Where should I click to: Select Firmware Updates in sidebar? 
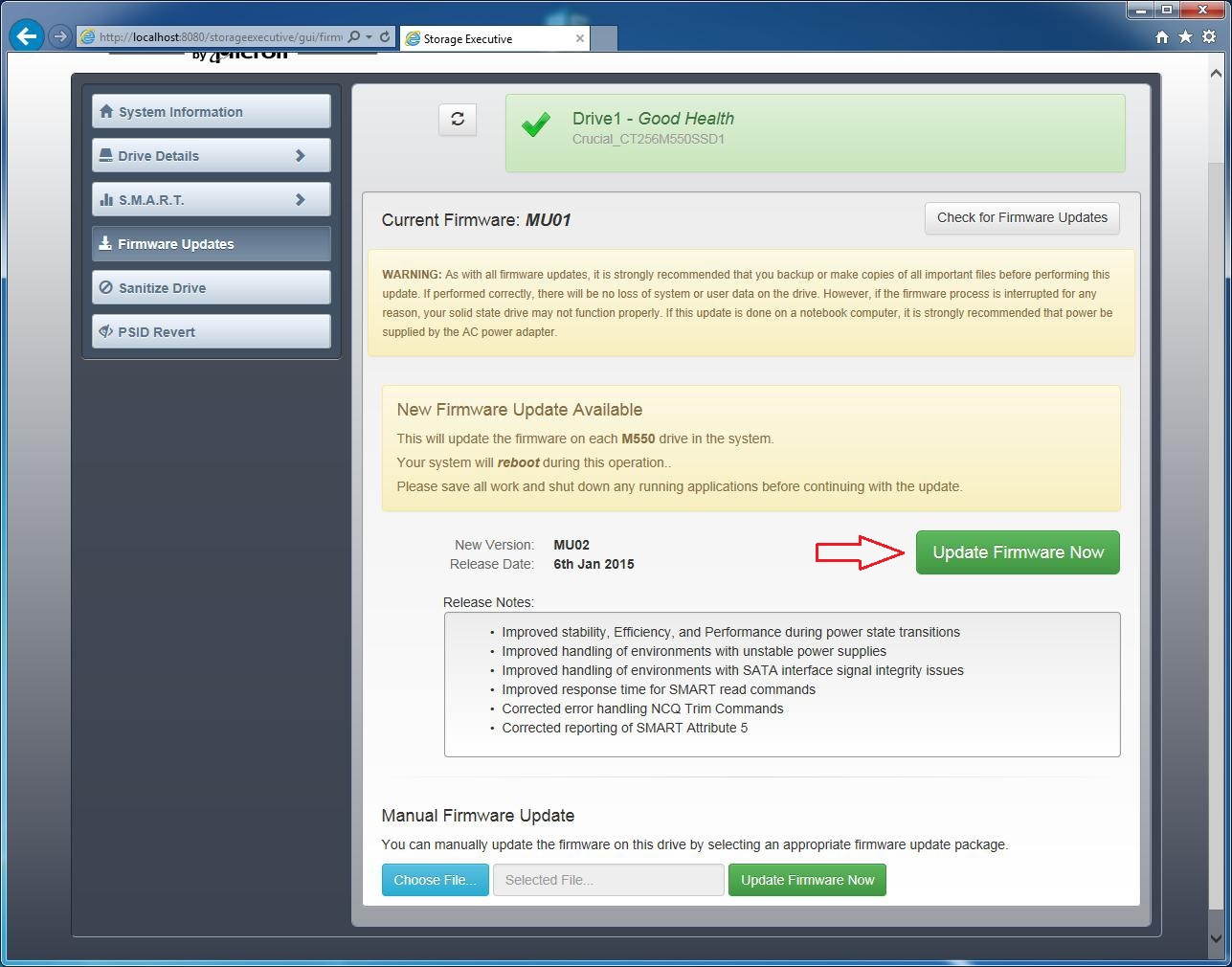coord(212,243)
